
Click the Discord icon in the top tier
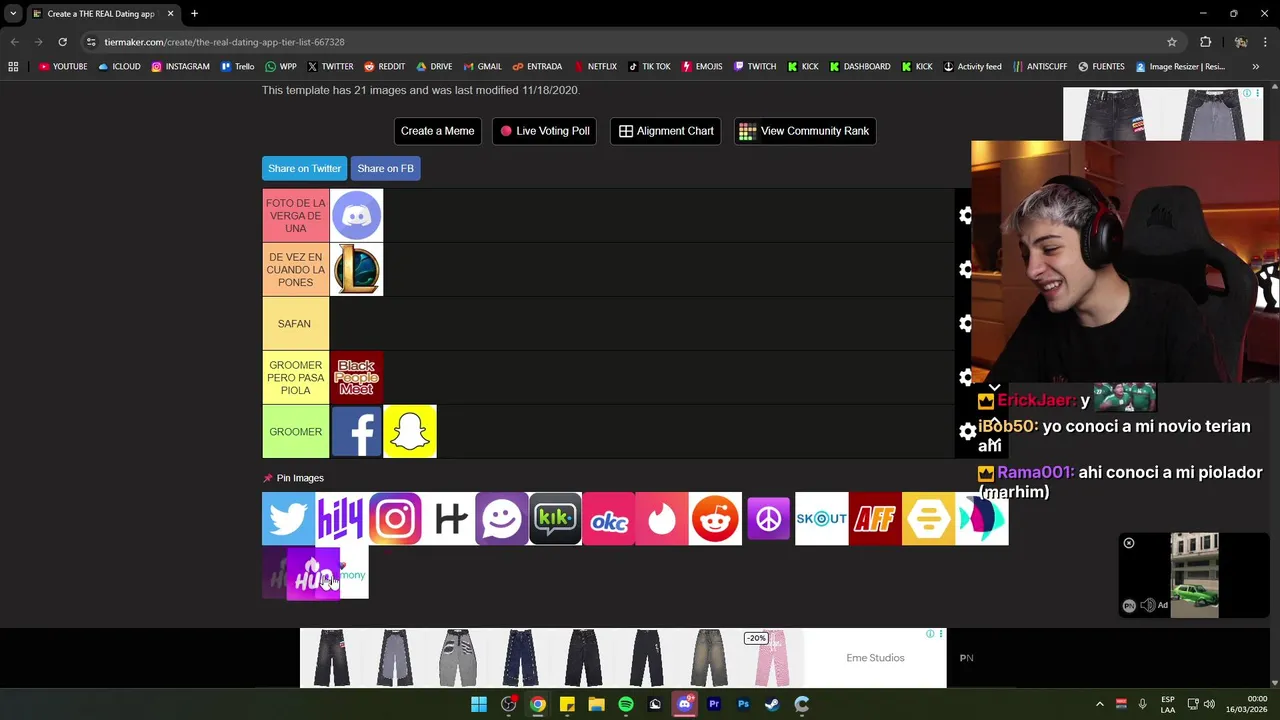356,215
